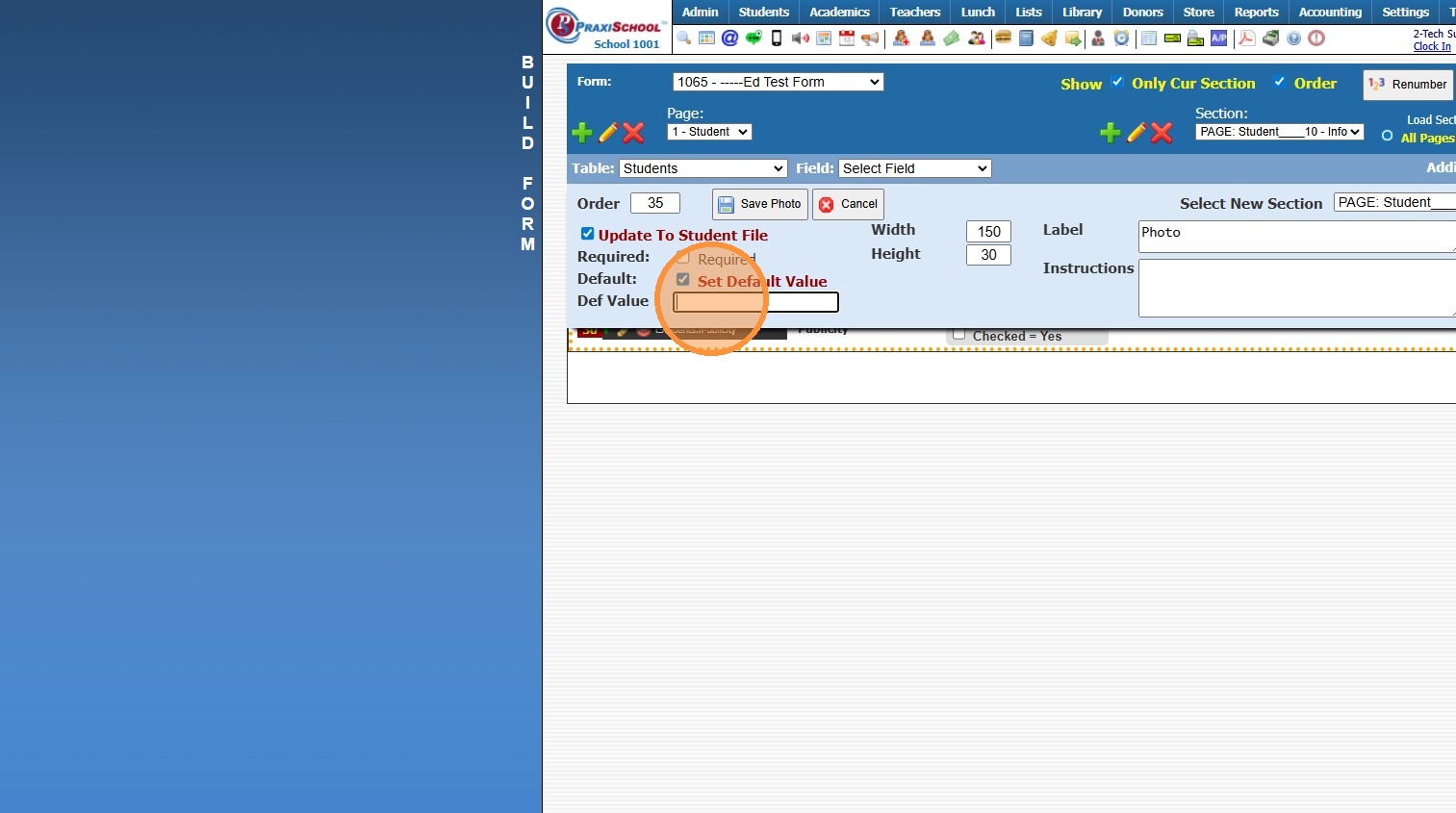
Task: Click the Height input field
Action: click(x=988, y=255)
